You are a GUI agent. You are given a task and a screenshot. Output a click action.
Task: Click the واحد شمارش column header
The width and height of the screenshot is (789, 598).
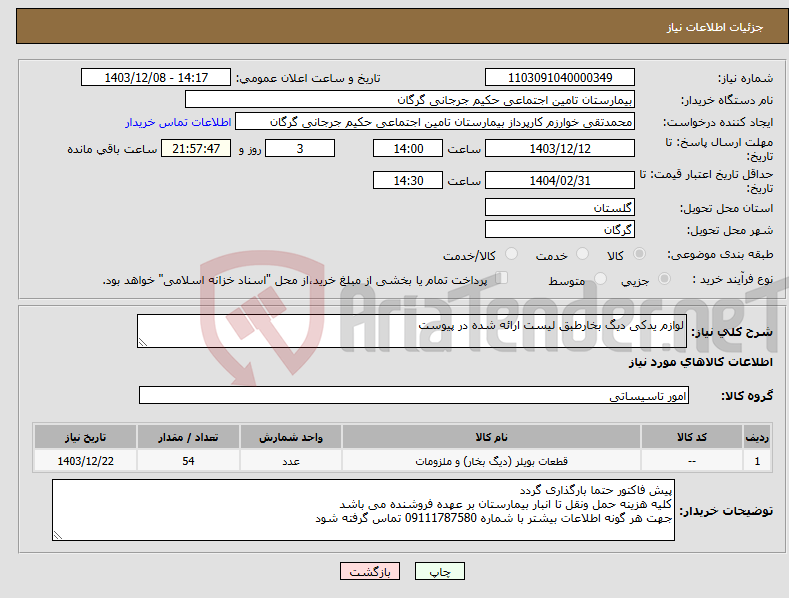[291, 437]
